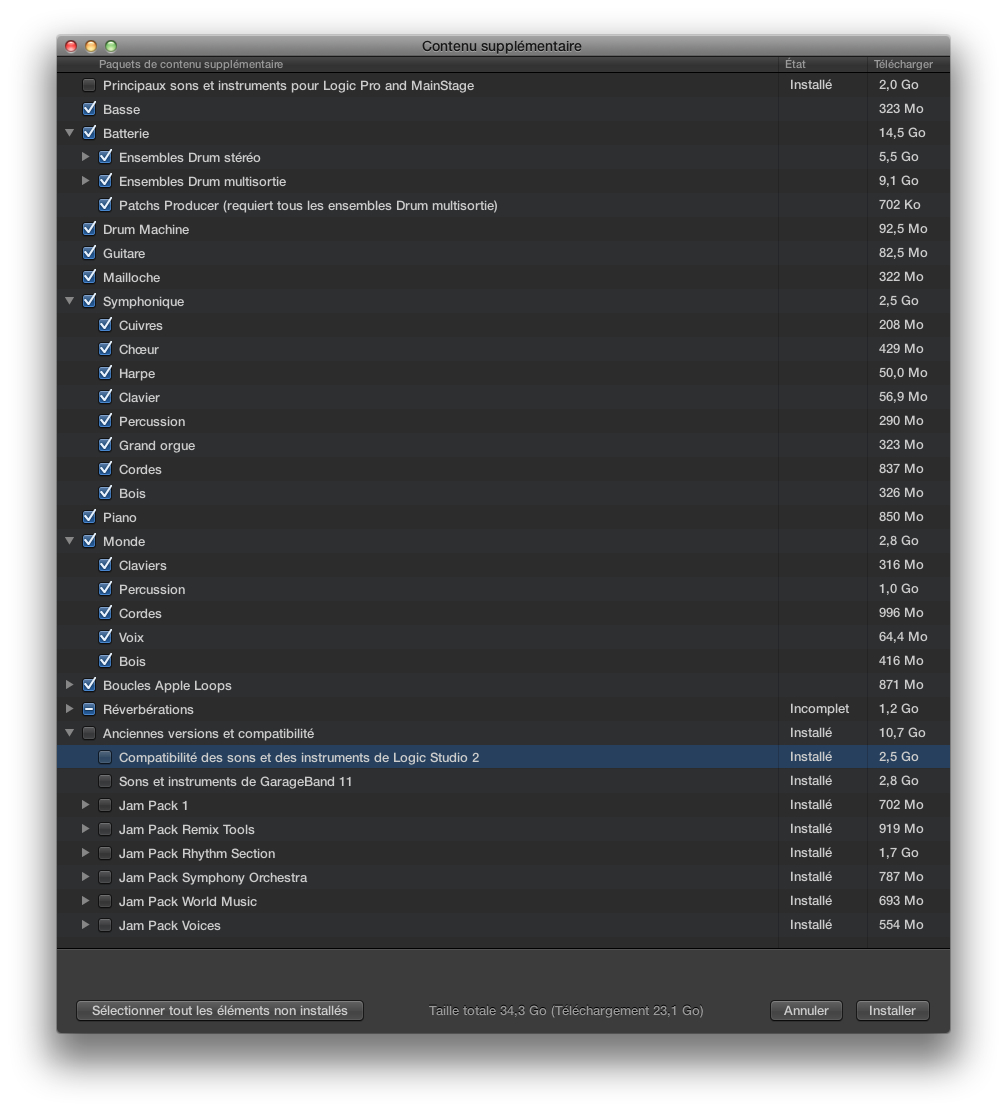The height and width of the screenshot is (1112, 1007).
Task: Expand the Réverbérations tree
Action: click(x=69, y=709)
